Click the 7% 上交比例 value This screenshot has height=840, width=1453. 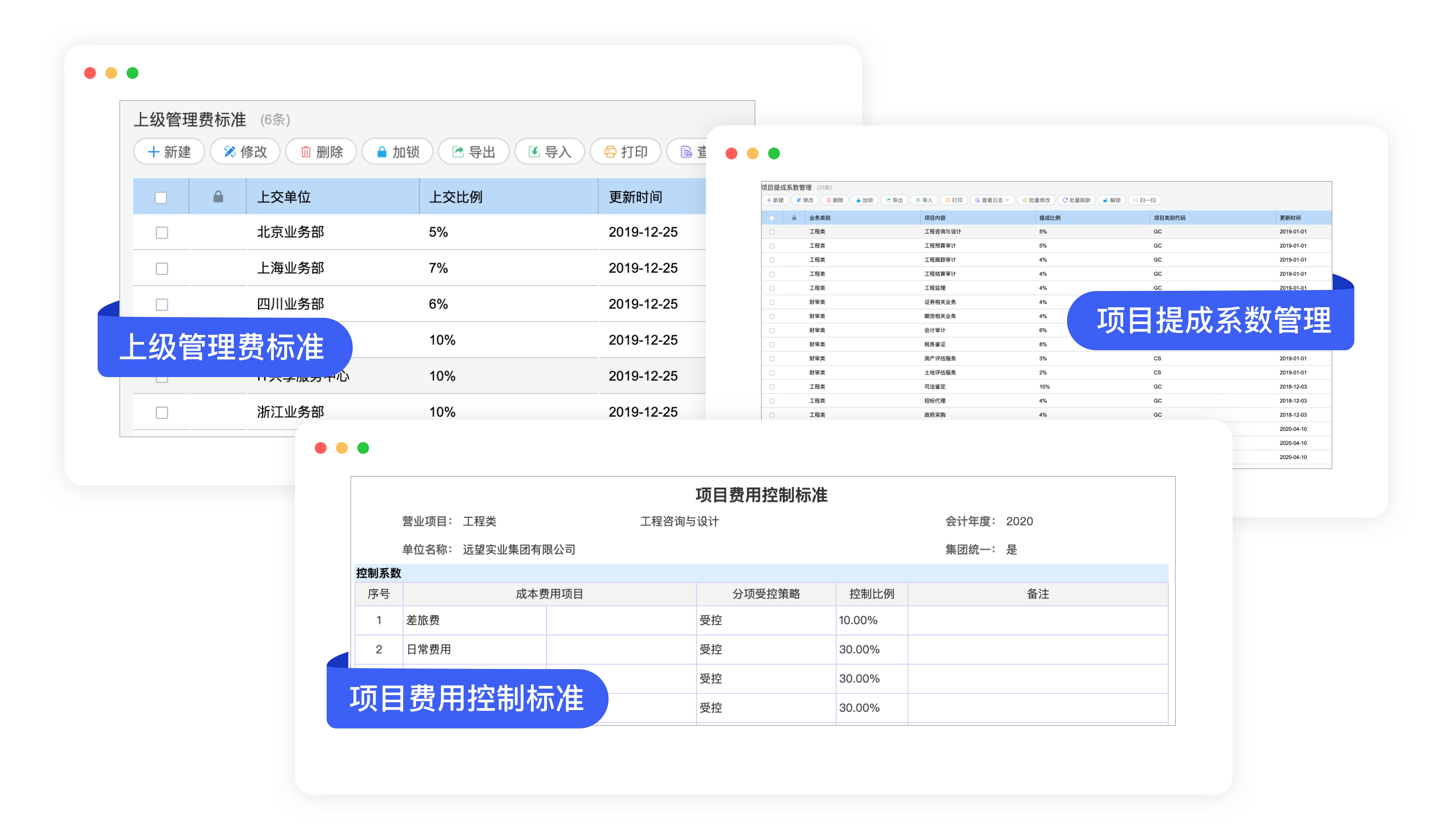tap(438, 268)
